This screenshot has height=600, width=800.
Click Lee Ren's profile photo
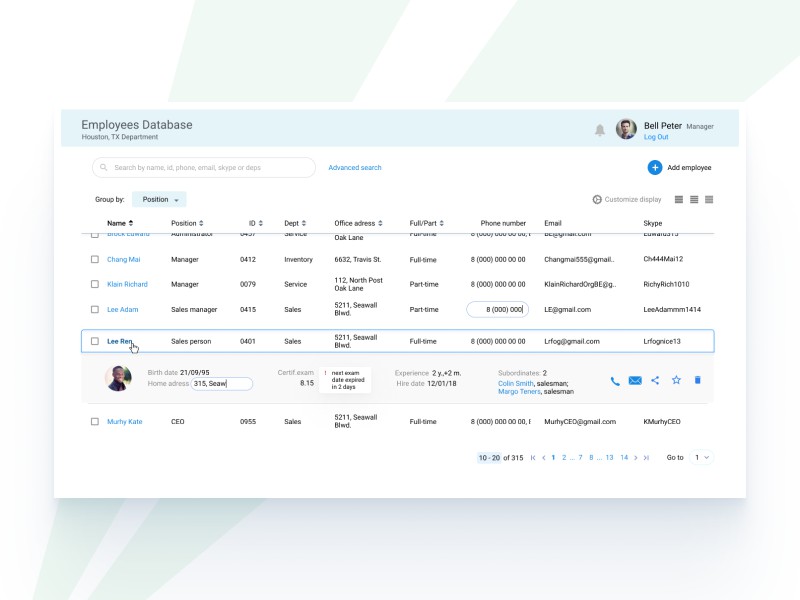[x=118, y=379]
